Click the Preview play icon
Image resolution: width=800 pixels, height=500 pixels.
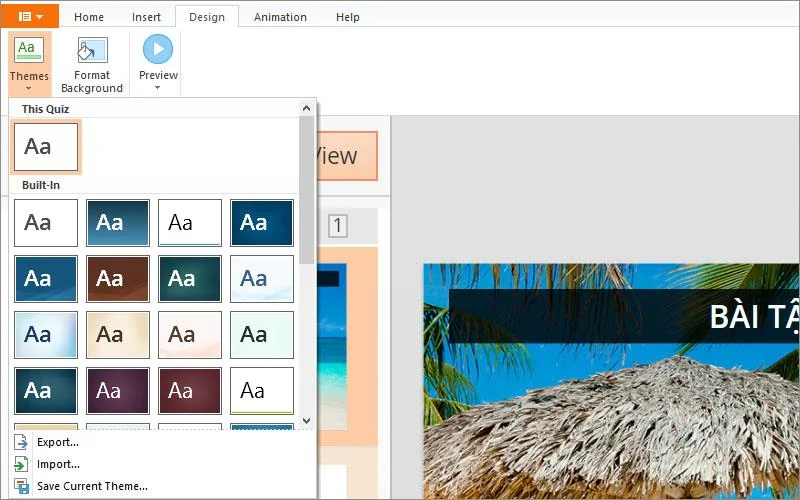pos(158,49)
